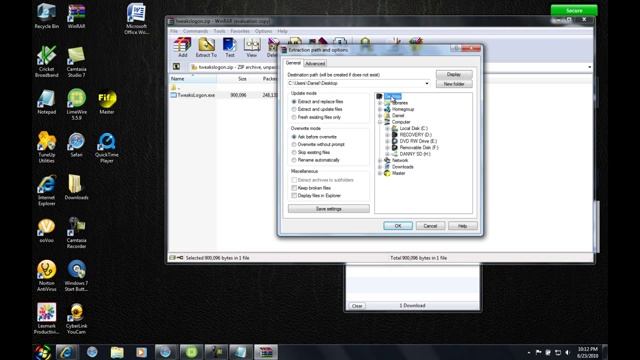Select the CyberLink YouCam desktop icon
This screenshot has height=360, width=640.
click(x=76, y=318)
